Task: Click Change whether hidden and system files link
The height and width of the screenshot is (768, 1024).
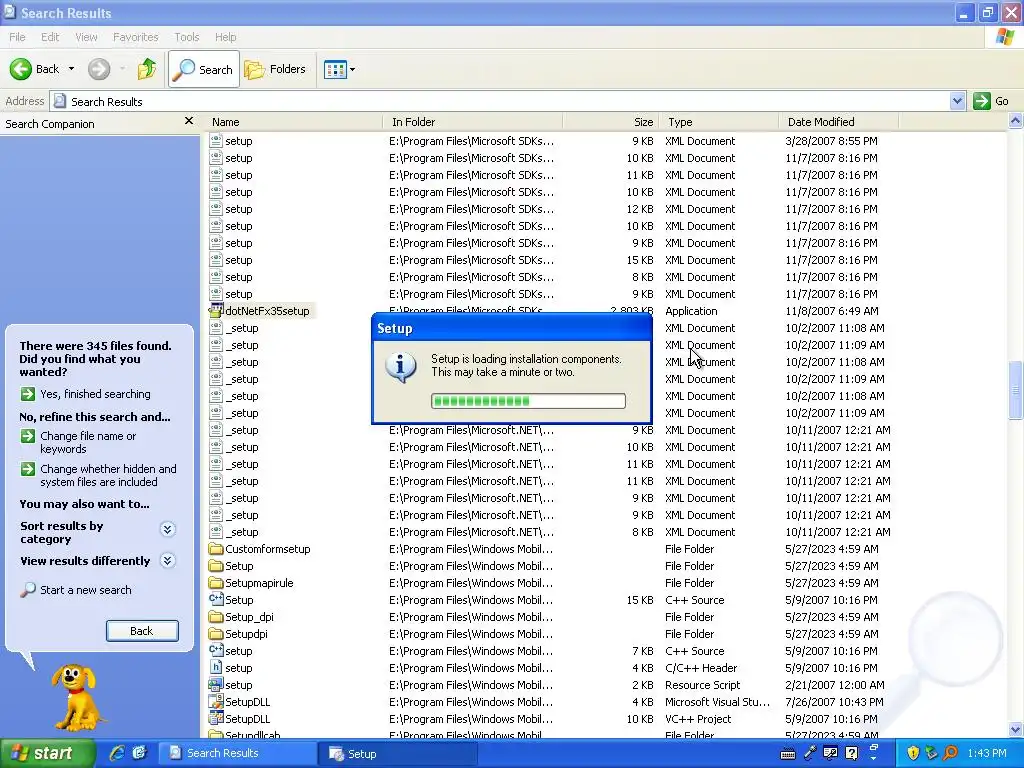Action: (x=108, y=475)
